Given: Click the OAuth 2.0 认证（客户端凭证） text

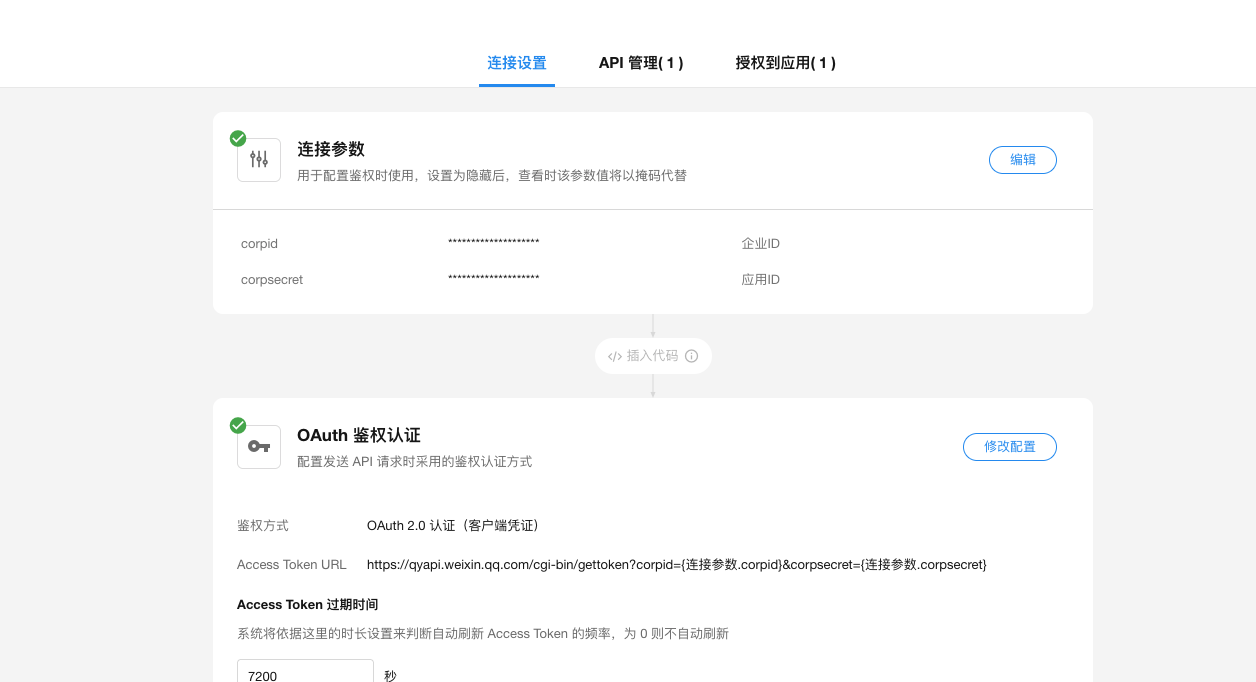Looking at the screenshot, I should click(456, 526).
